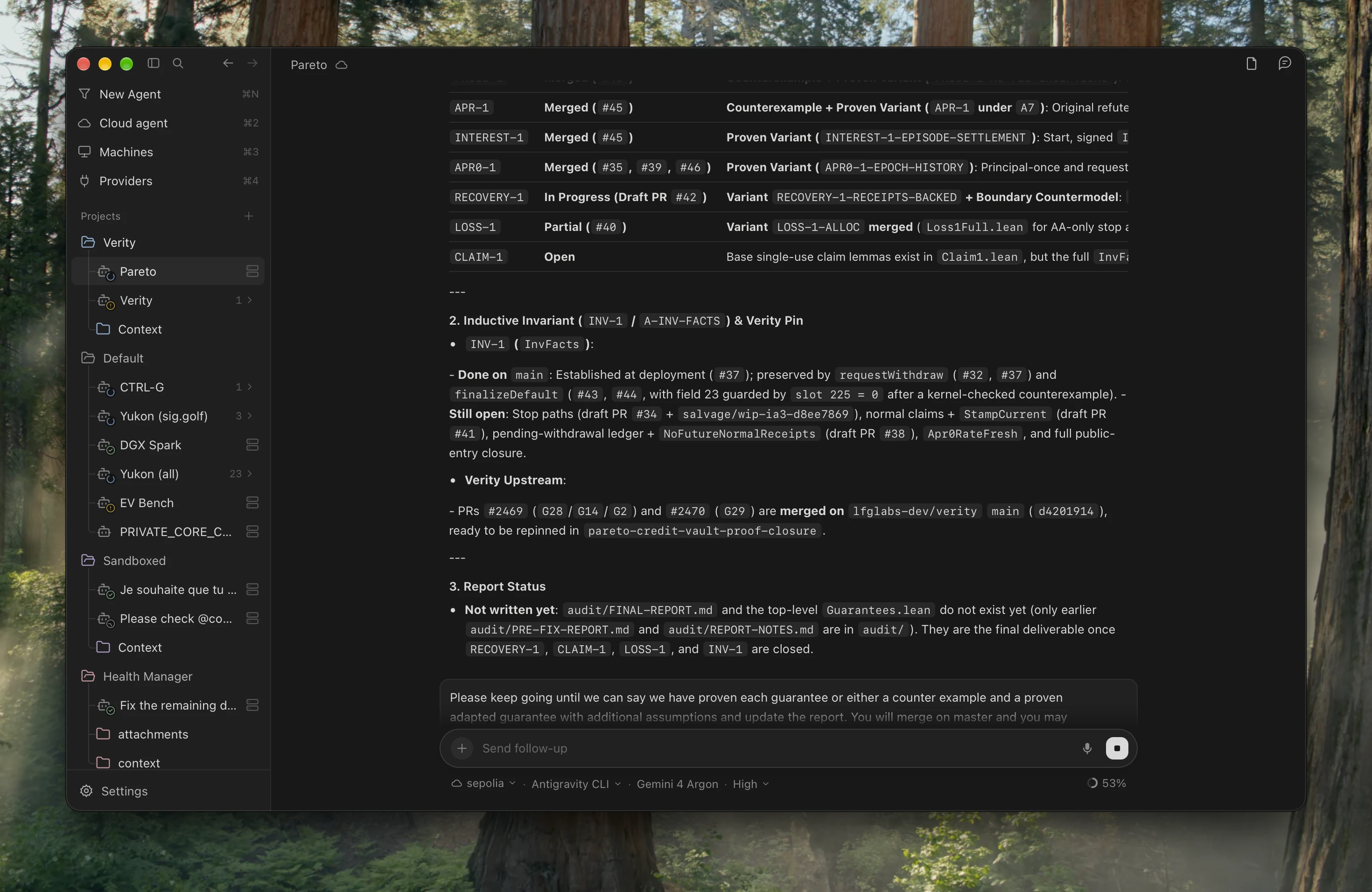This screenshot has width=1372, height=892.
Task: Click the stack icon on DGX Spark row
Action: pyautogui.click(x=252, y=445)
